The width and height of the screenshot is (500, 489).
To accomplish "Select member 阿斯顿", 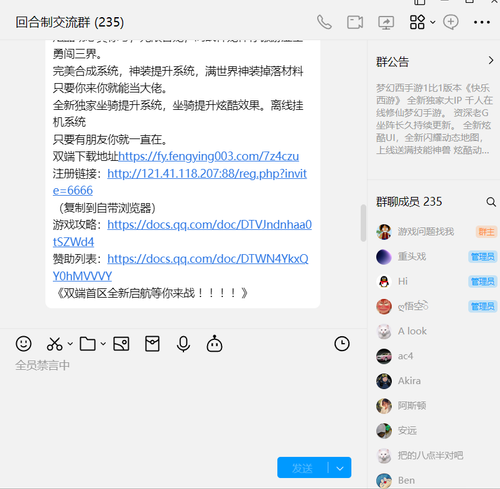I will click(435, 406).
